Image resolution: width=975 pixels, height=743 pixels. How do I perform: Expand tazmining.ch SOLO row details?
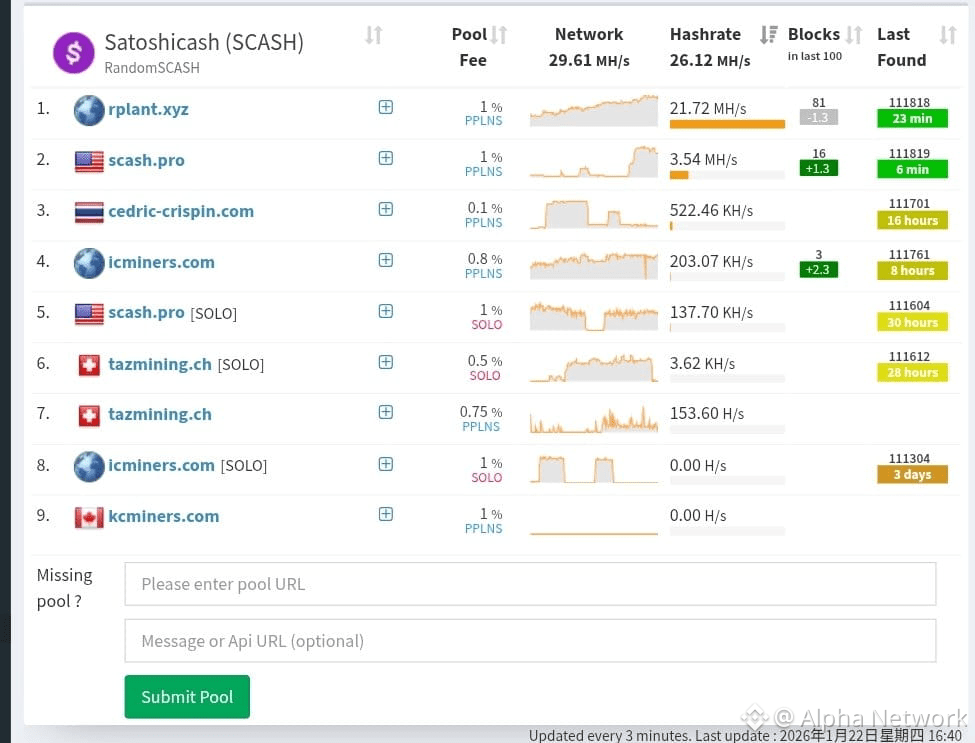point(386,362)
